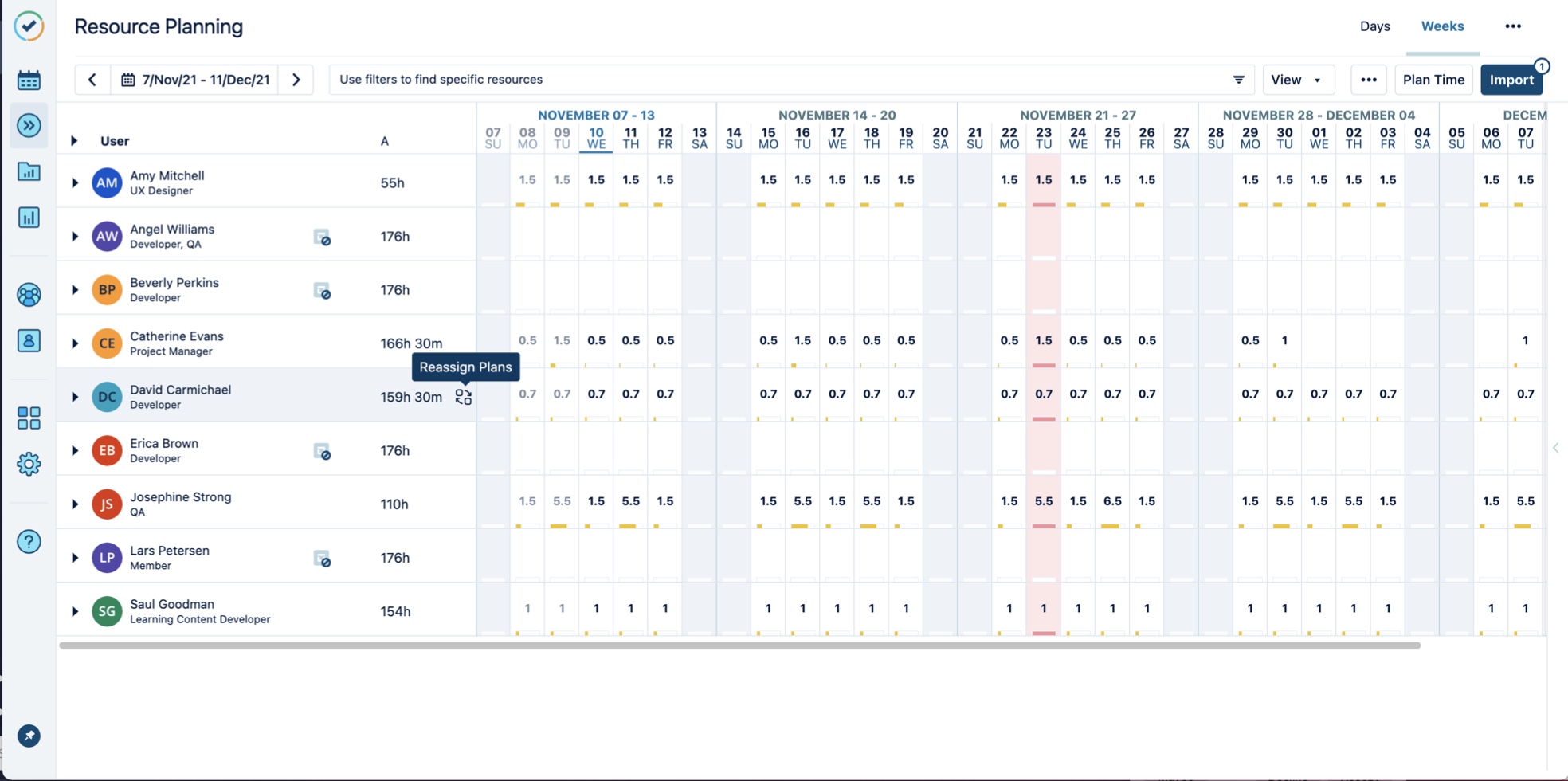This screenshot has height=781, width=1568.
Task: Click the reports bar chart sidebar icon
Action: (29, 218)
